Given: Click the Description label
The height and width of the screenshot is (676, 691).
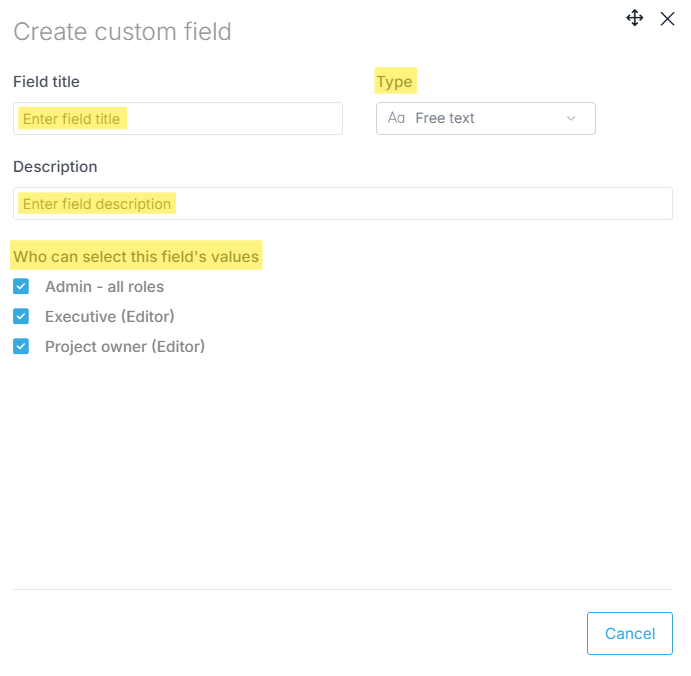Looking at the screenshot, I should [x=55, y=167].
